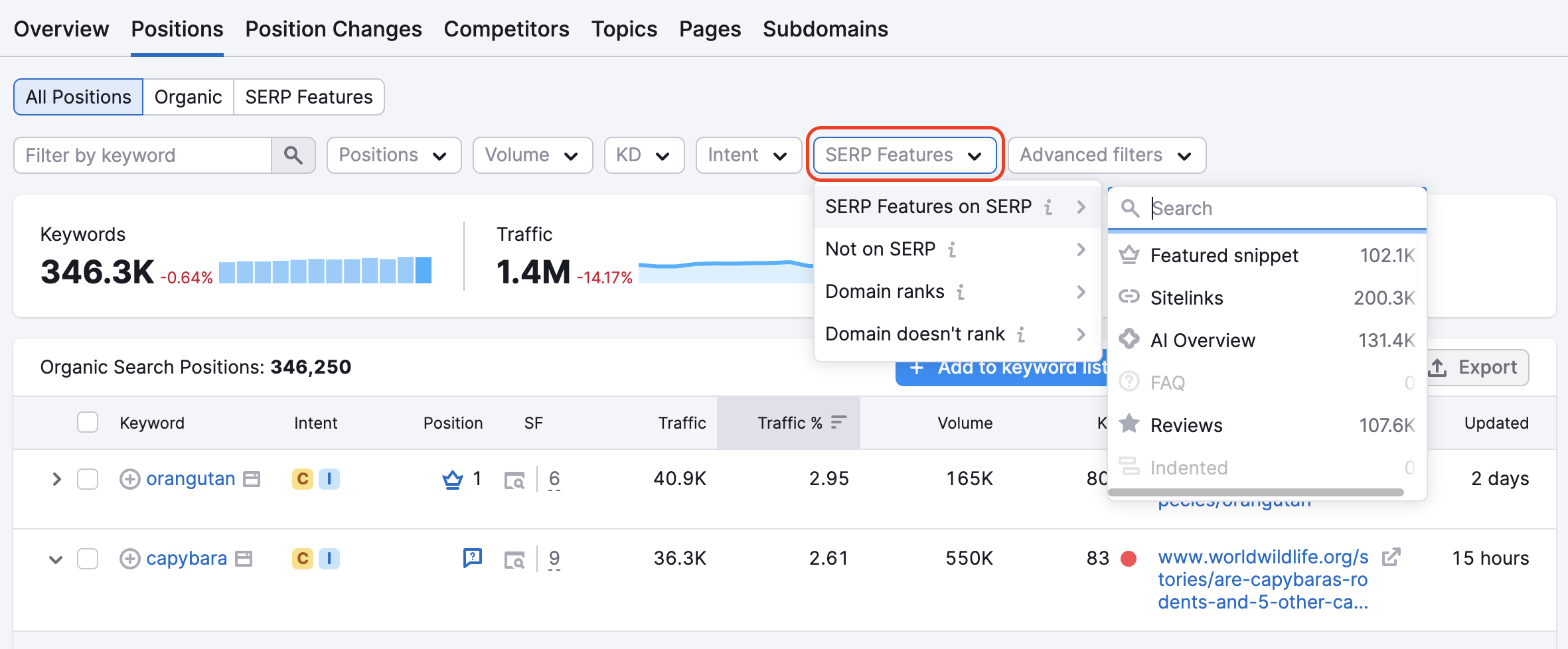
Task: Open the Volume filter dropdown
Action: point(532,155)
